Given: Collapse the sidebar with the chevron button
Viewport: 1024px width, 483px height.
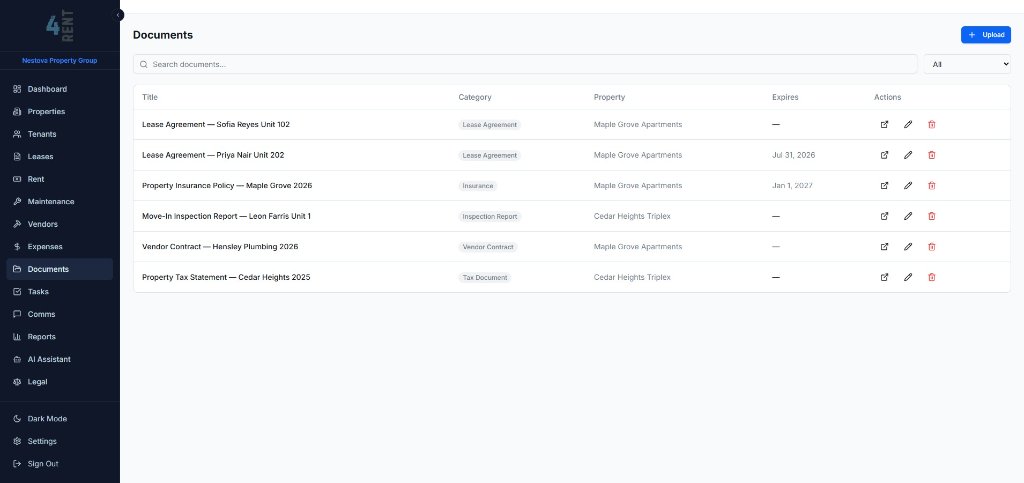Looking at the screenshot, I should tap(118, 14).
